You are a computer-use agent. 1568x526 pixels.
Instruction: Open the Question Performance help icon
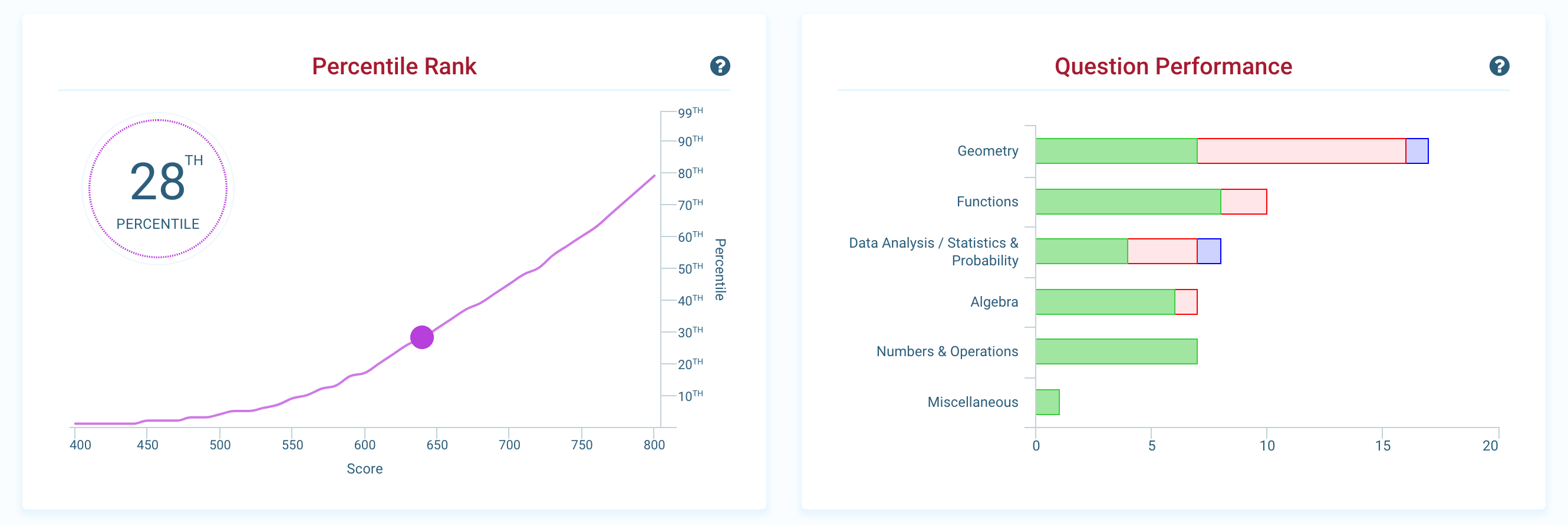(1498, 66)
